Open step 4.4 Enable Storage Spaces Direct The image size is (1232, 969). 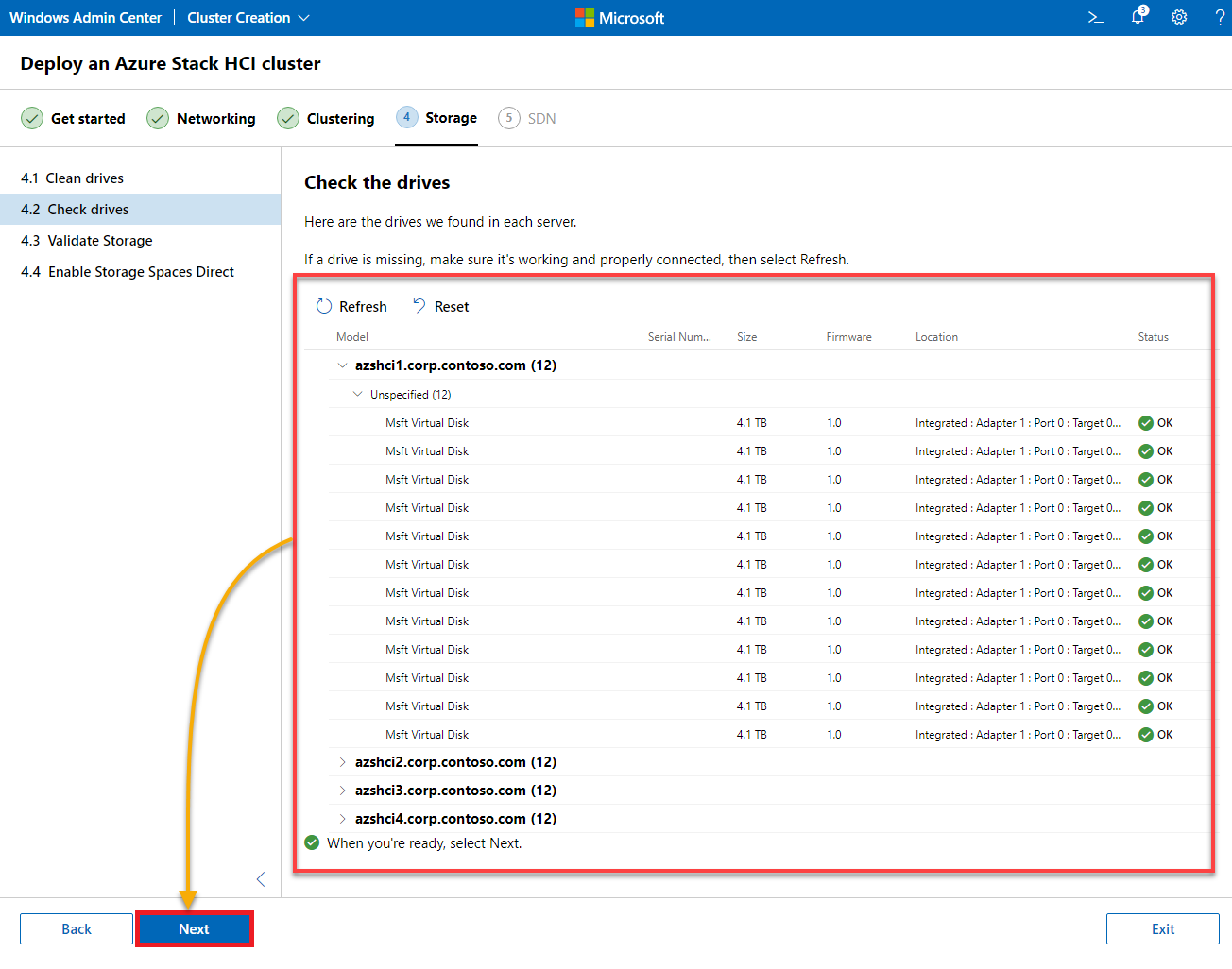point(140,272)
